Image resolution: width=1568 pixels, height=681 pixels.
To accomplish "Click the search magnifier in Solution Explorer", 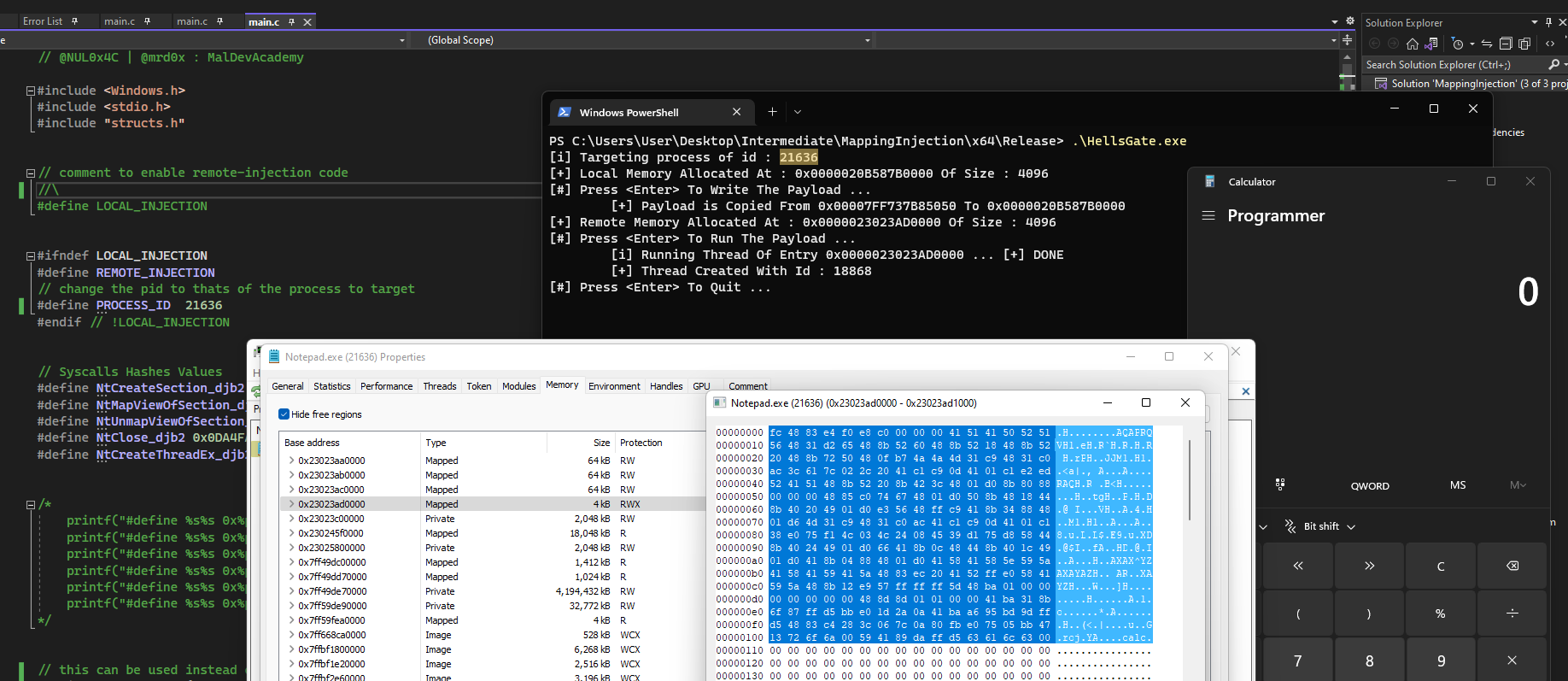I will (x=1553, y=64).
